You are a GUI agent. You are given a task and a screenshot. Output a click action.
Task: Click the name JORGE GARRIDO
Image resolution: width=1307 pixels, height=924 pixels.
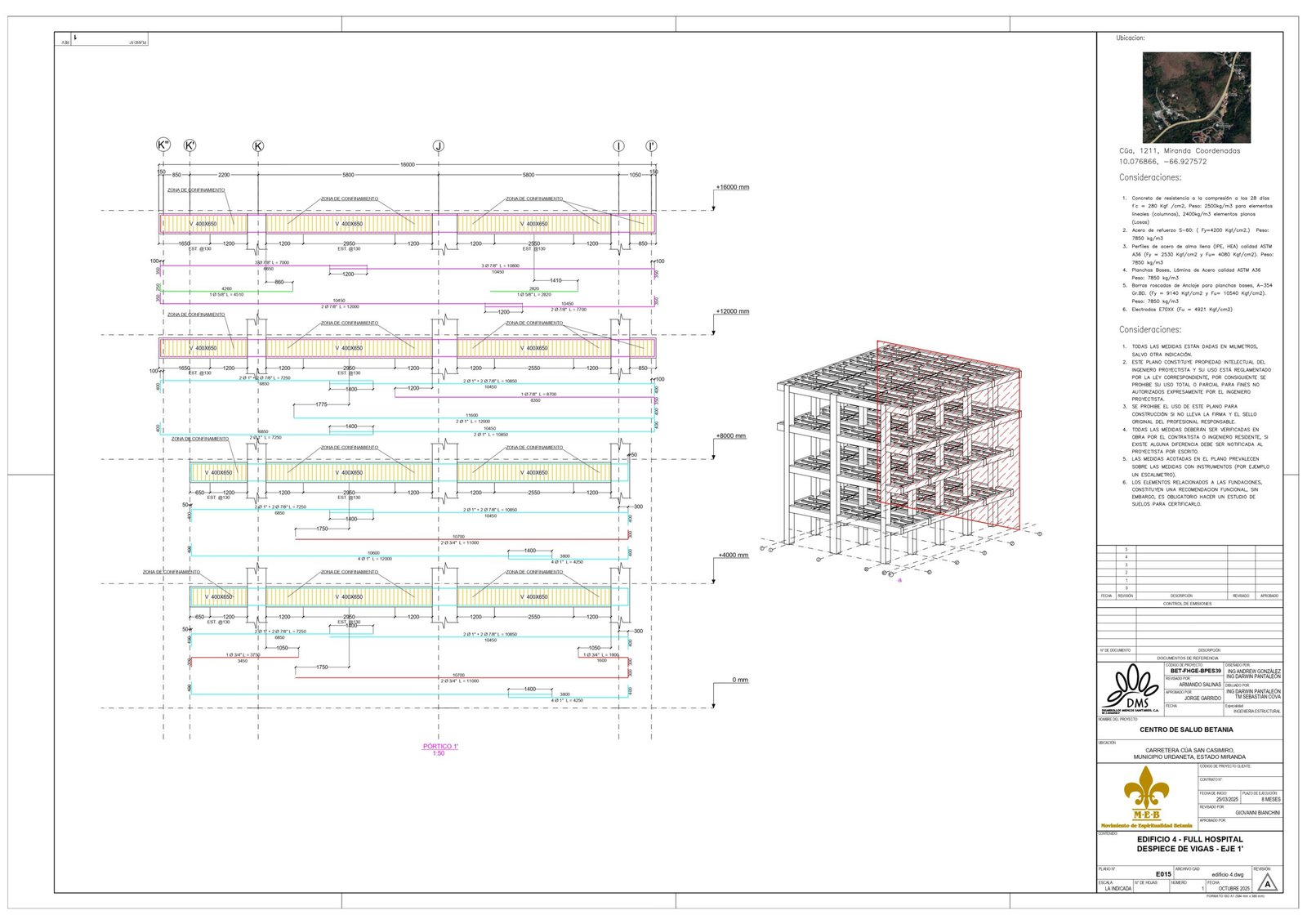(x=1202, y=699)
